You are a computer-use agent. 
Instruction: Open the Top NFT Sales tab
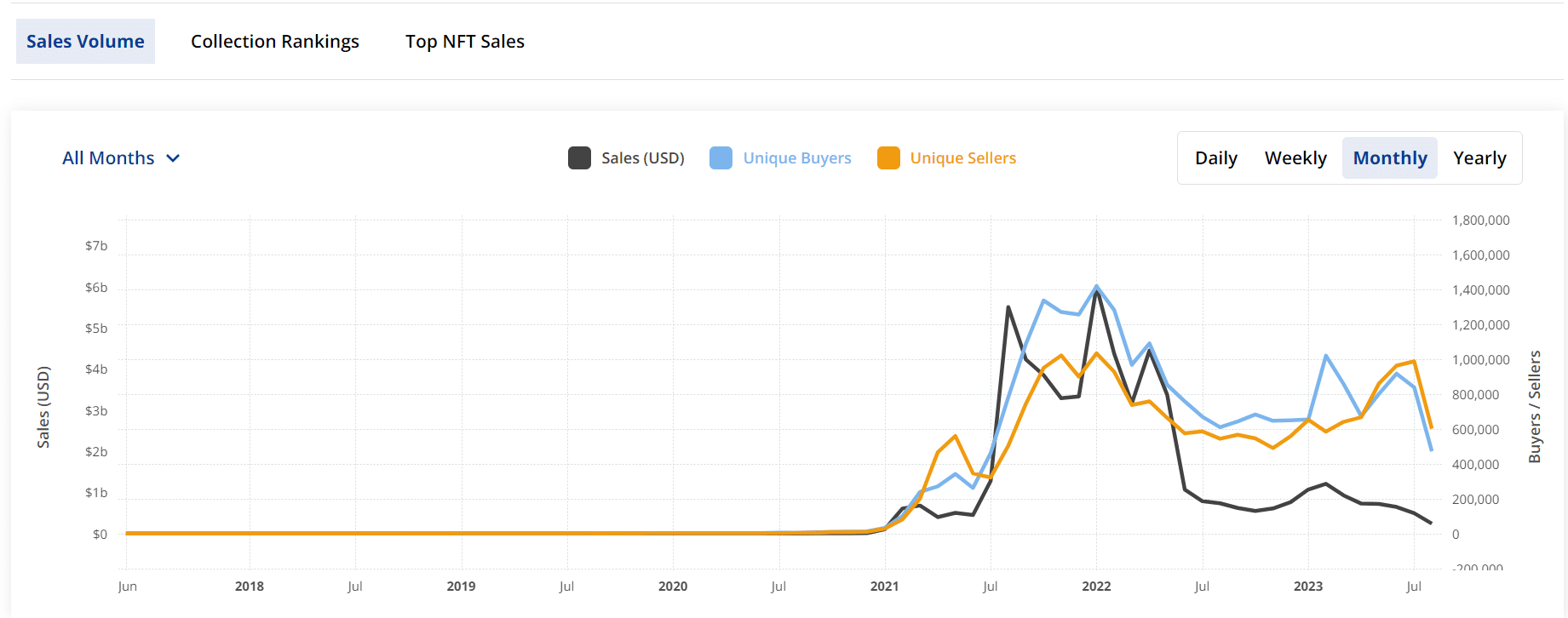pos(464,42)
